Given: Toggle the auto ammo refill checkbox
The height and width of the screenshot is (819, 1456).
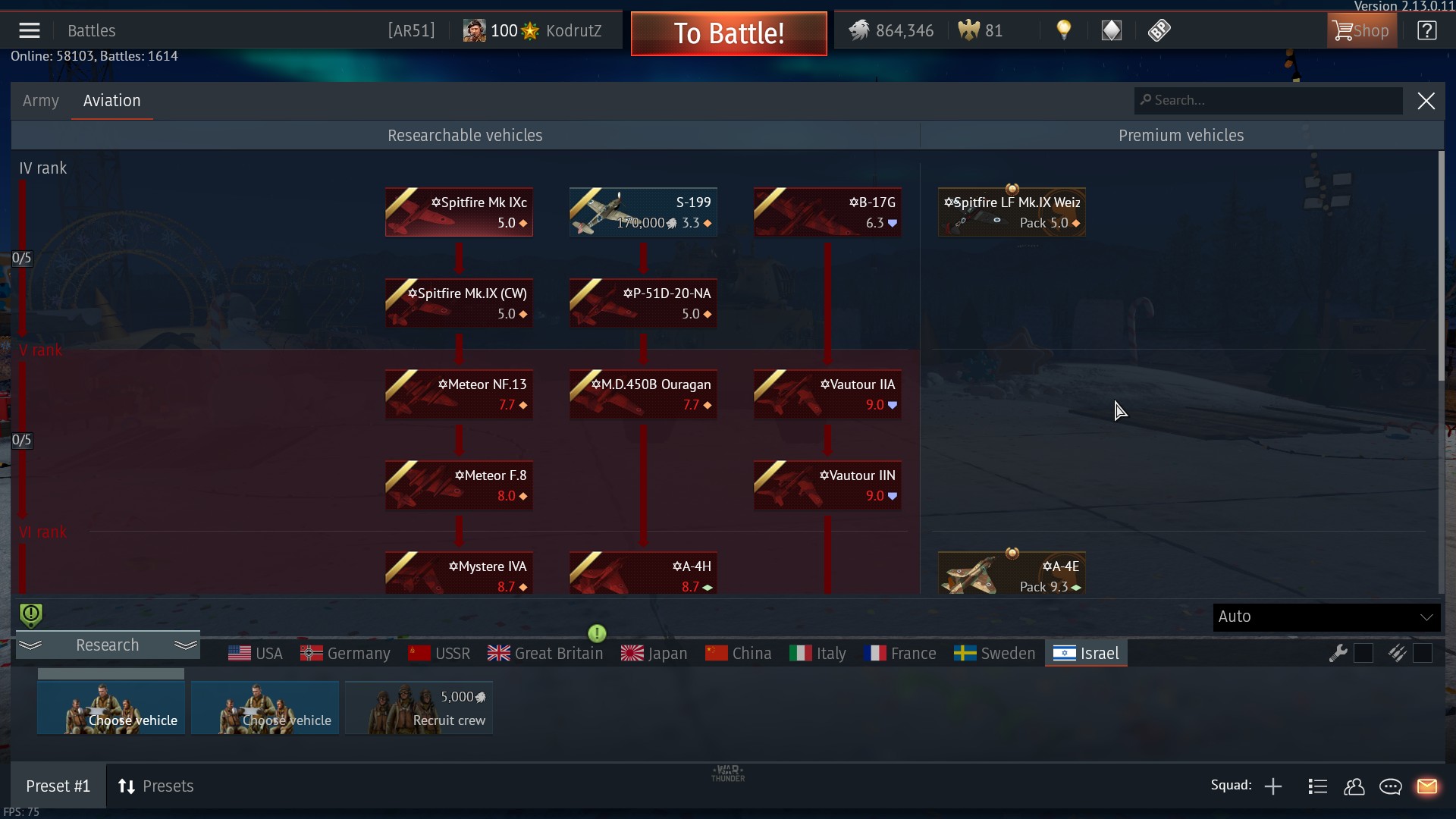Looking at the screenshot, I should tap(1423, 653).
